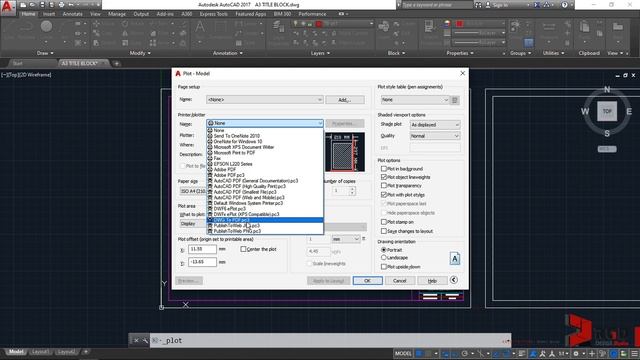
Task: Open the Quality dropdown
Action: point(435,136)
